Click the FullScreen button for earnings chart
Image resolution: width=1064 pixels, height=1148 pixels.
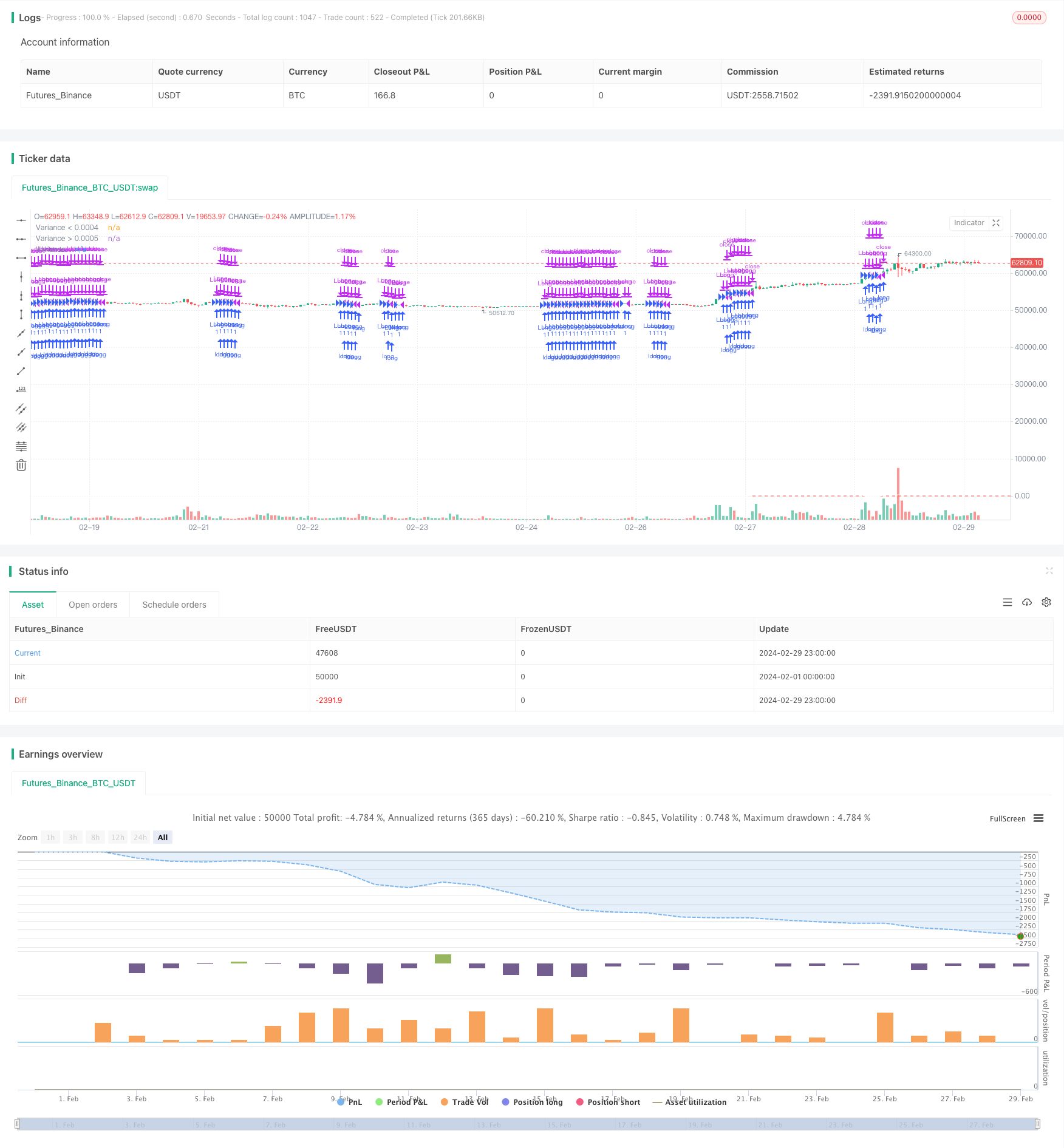(x=1008, y=819)
